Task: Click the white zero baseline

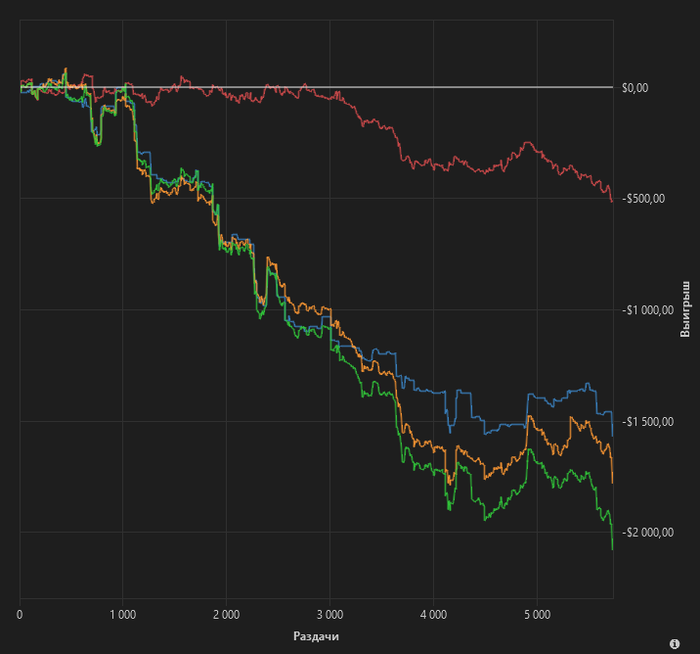Action: tap(317, 87)
